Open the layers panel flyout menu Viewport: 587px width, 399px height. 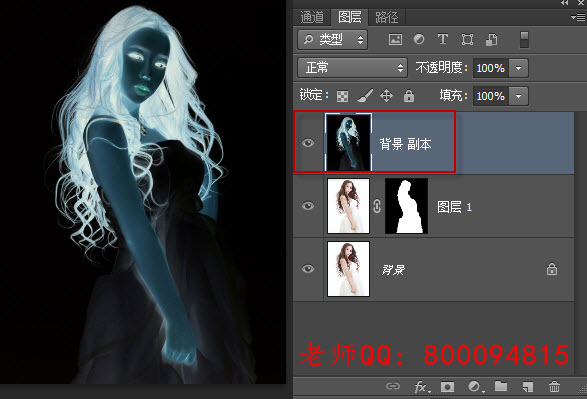coord(578,17)
